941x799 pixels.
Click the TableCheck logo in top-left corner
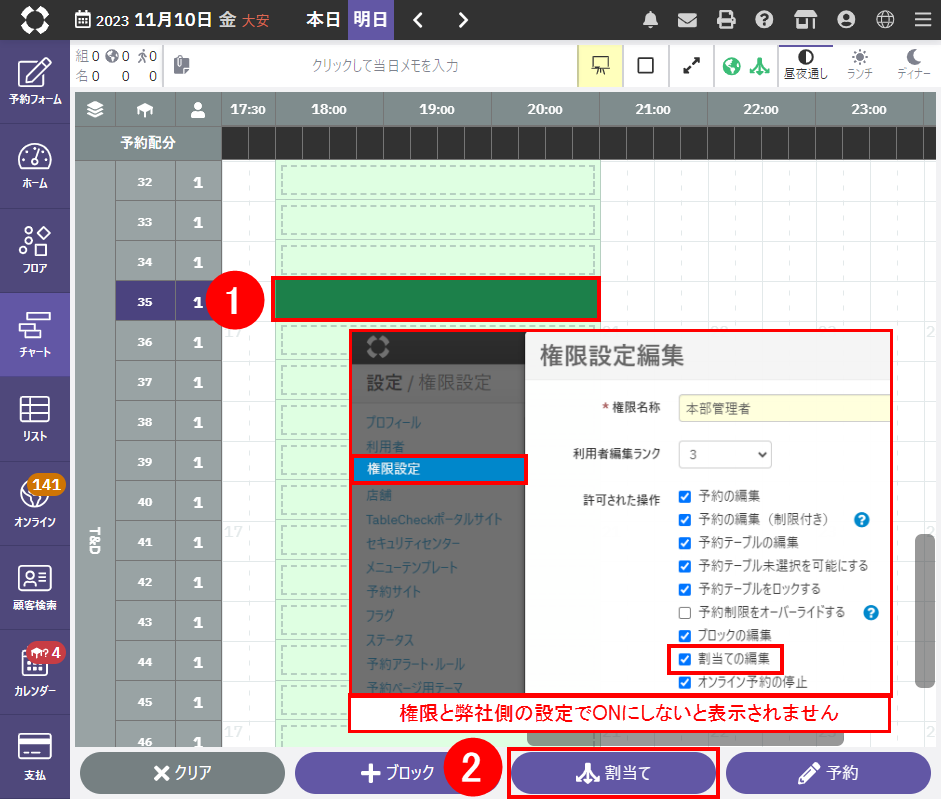(35, 20)
